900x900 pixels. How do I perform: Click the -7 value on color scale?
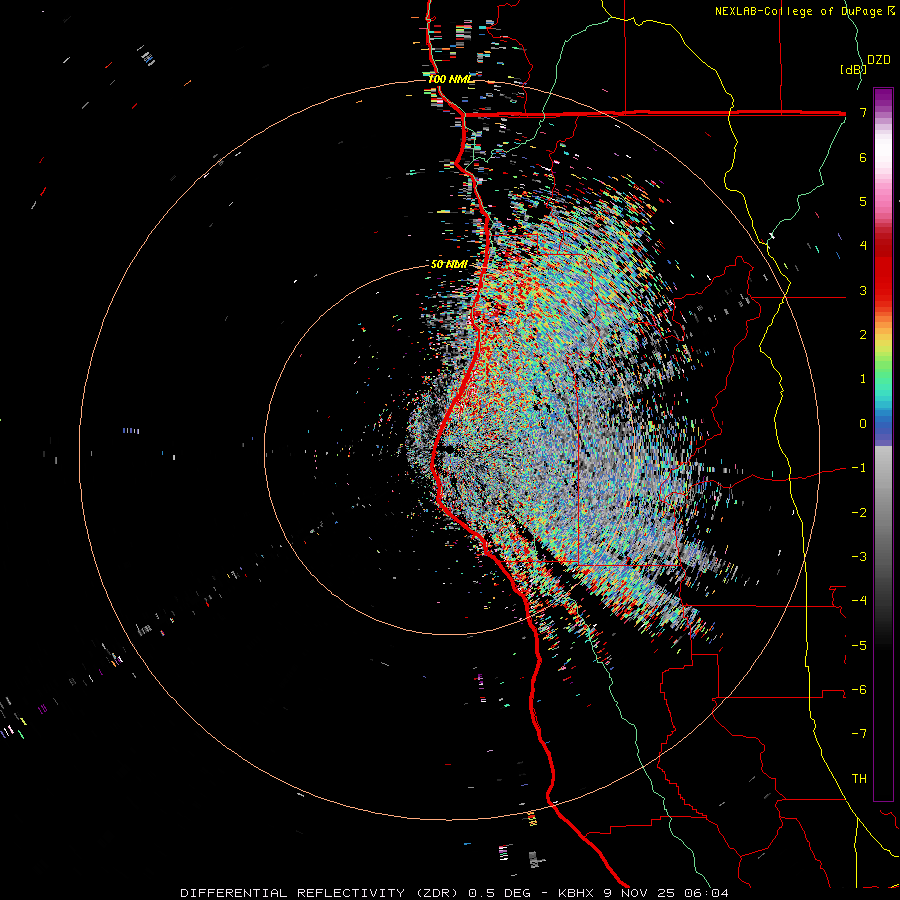coord(859,734)
